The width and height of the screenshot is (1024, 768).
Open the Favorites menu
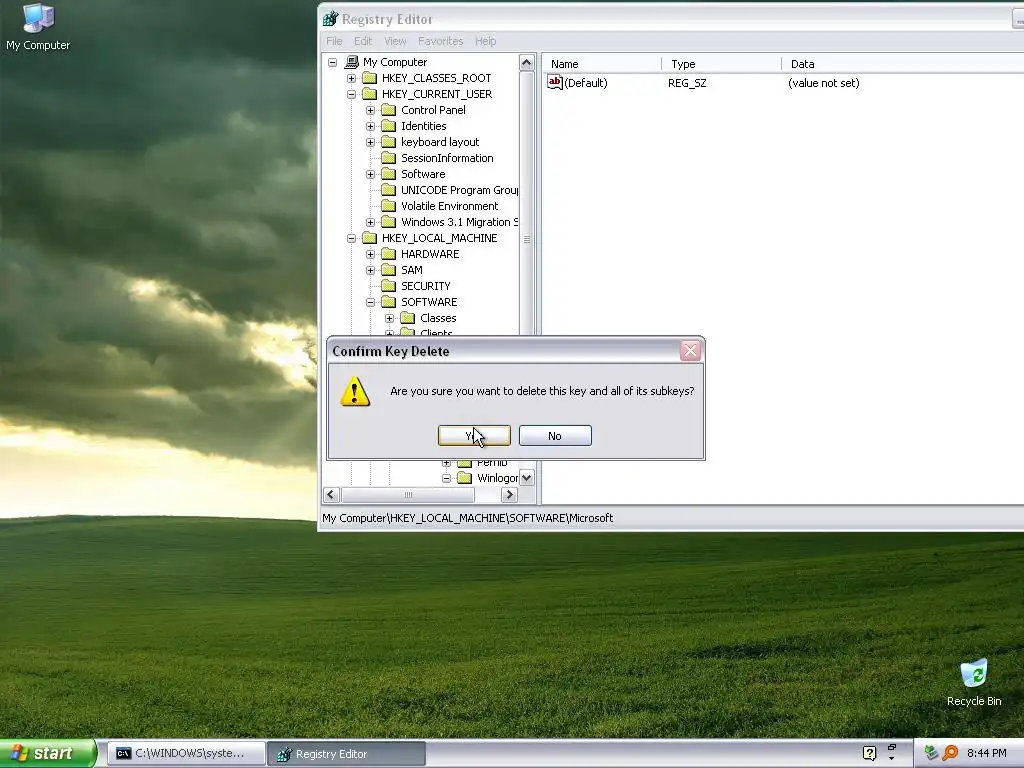click(x=440, y=41)
